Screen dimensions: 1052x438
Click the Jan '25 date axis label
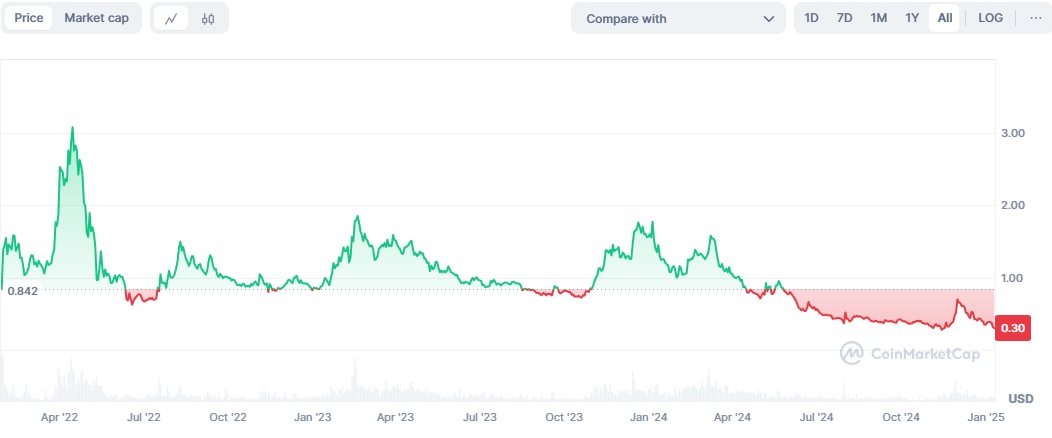984,417
